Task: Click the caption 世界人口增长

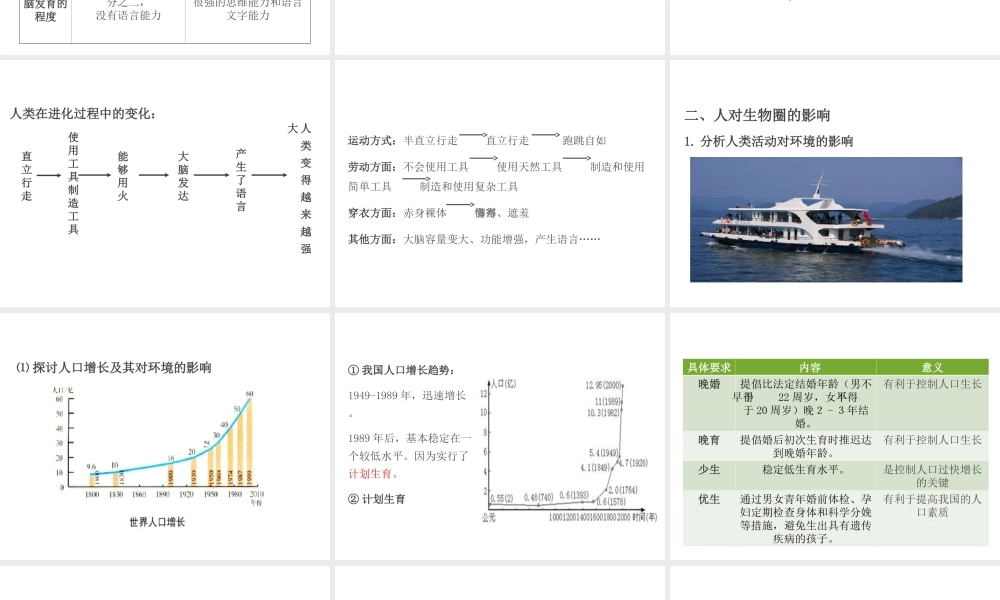Action: (x=157, y=522)
